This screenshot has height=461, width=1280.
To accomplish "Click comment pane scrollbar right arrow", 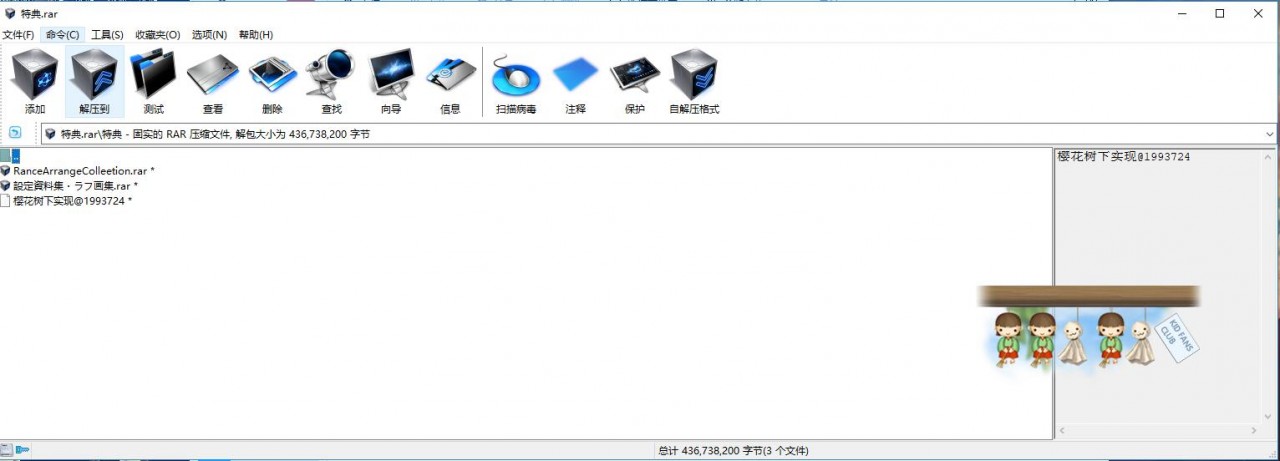I will click(x=1256, y=431).
